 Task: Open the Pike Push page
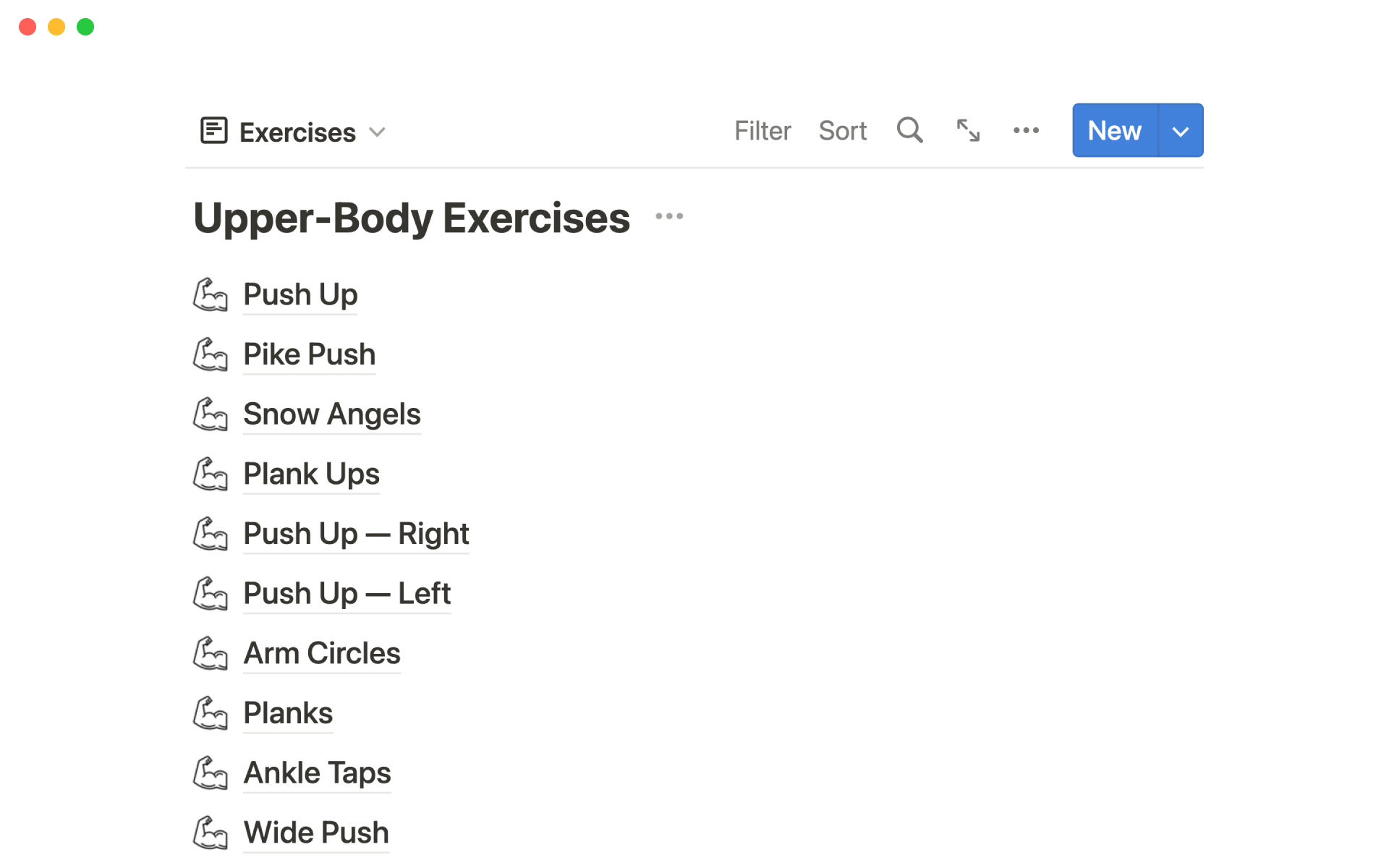tap(309, 354)
